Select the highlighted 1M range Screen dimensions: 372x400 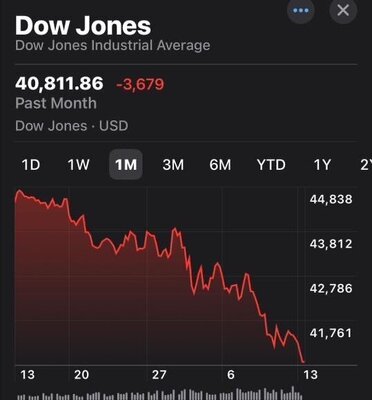pos(126,164)
